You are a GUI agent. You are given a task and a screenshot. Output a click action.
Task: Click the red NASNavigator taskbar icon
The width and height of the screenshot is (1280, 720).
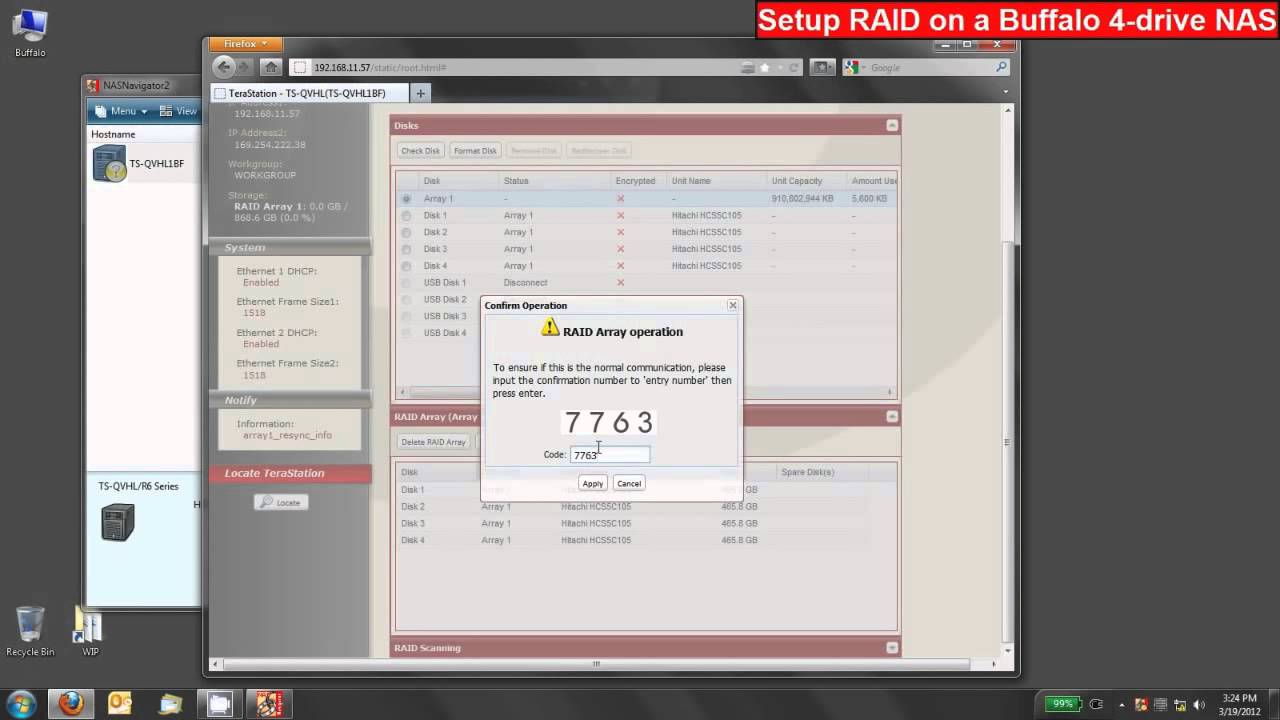point(269,703)
